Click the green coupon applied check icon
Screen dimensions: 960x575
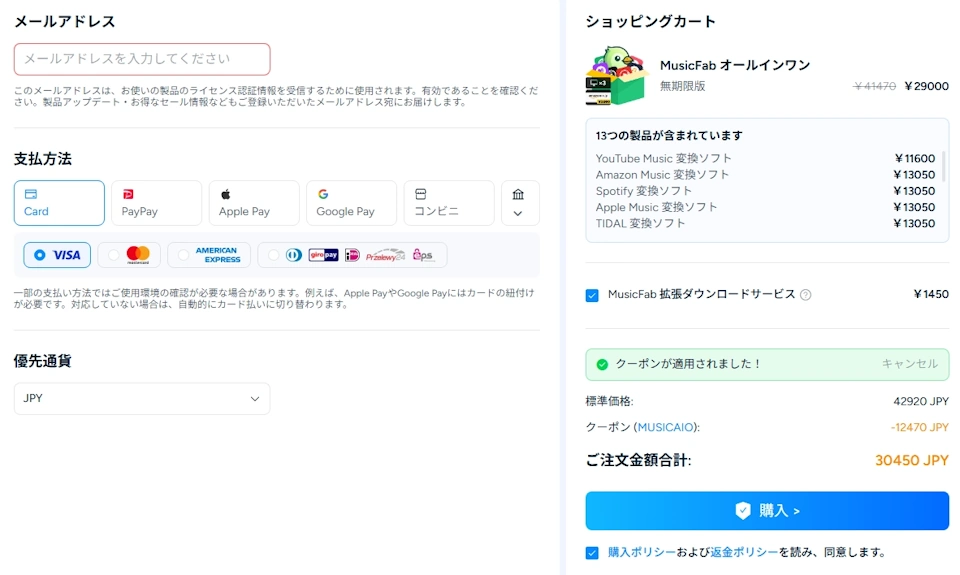click(602, 364)
